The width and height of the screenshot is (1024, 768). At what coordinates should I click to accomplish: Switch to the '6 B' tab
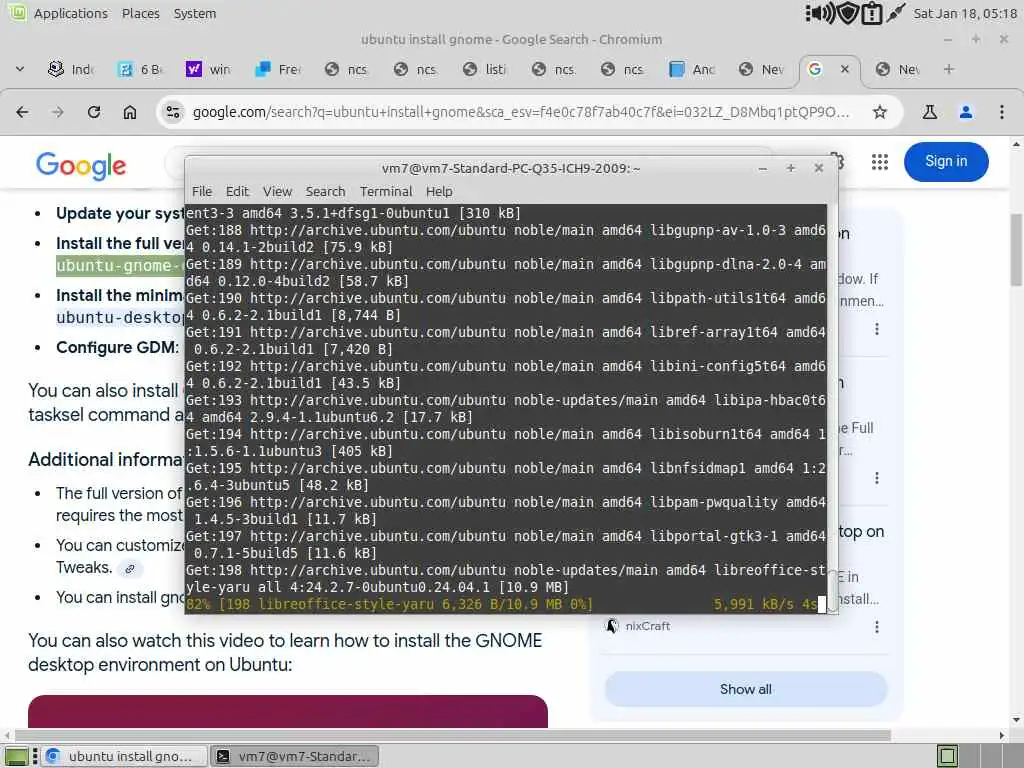pyautogui.click(x=140, y=69)
